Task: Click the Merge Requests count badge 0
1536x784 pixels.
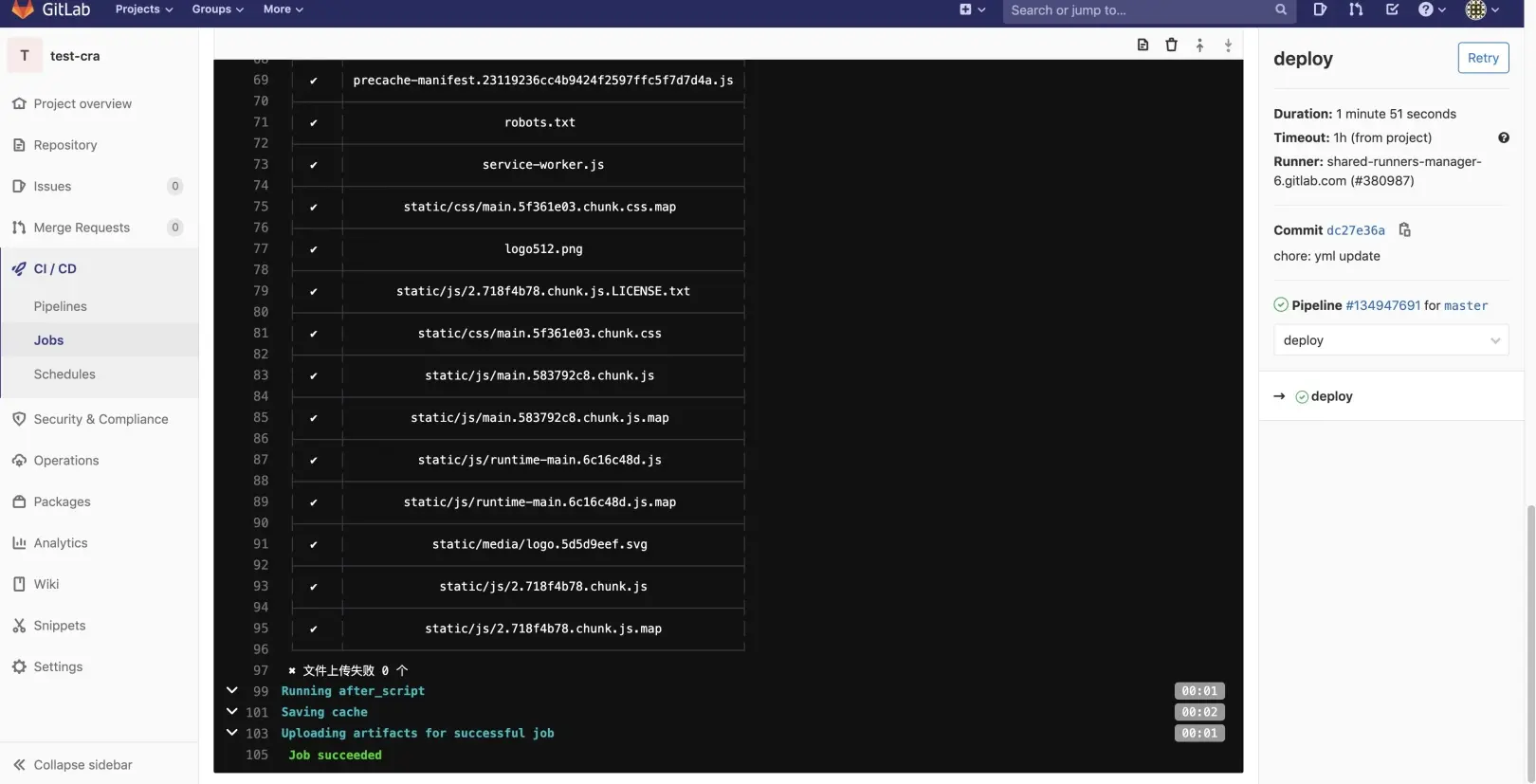Action: [x=174, y=228]
